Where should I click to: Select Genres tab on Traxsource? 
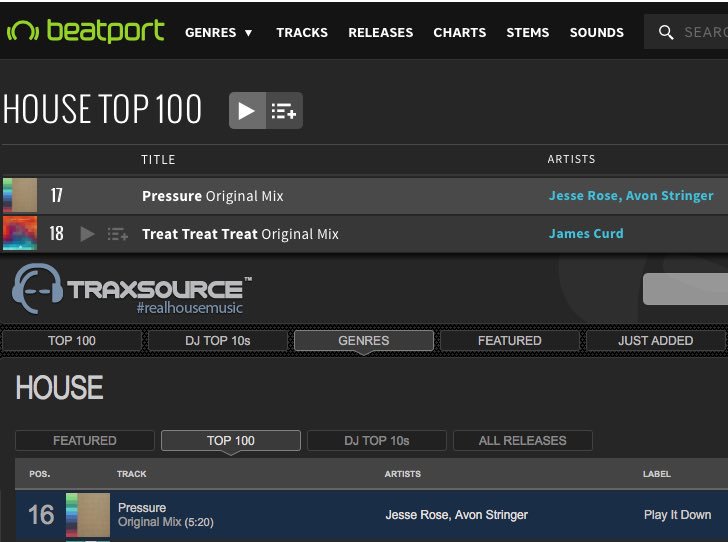coord(364,340)
